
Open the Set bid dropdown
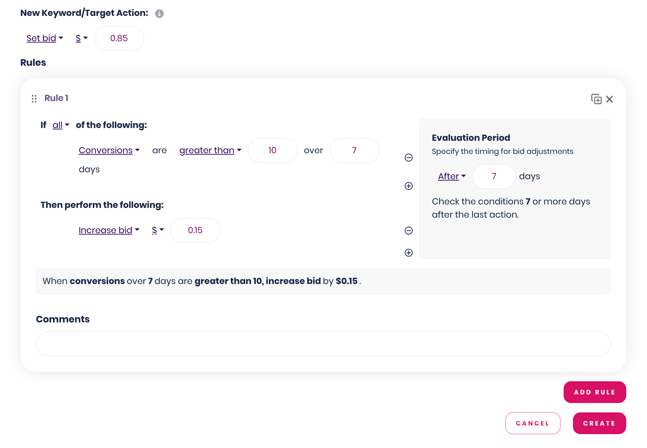click(45, 39)
